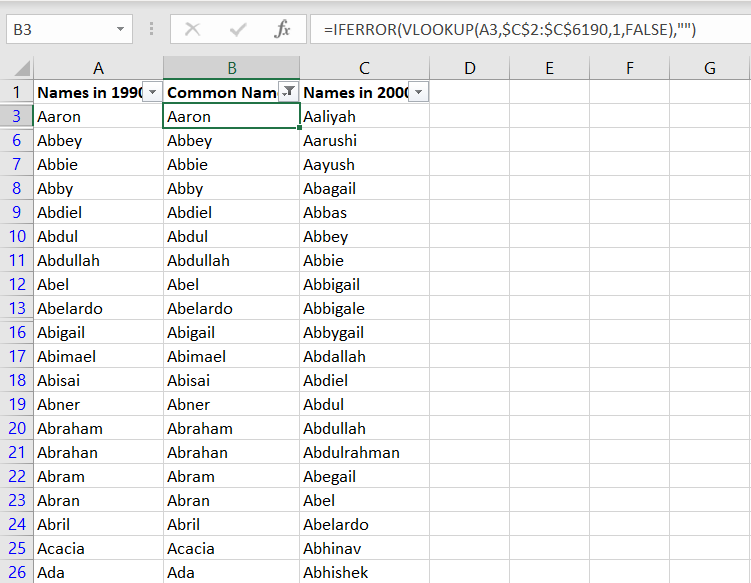Select column E header

coord(549,68)
